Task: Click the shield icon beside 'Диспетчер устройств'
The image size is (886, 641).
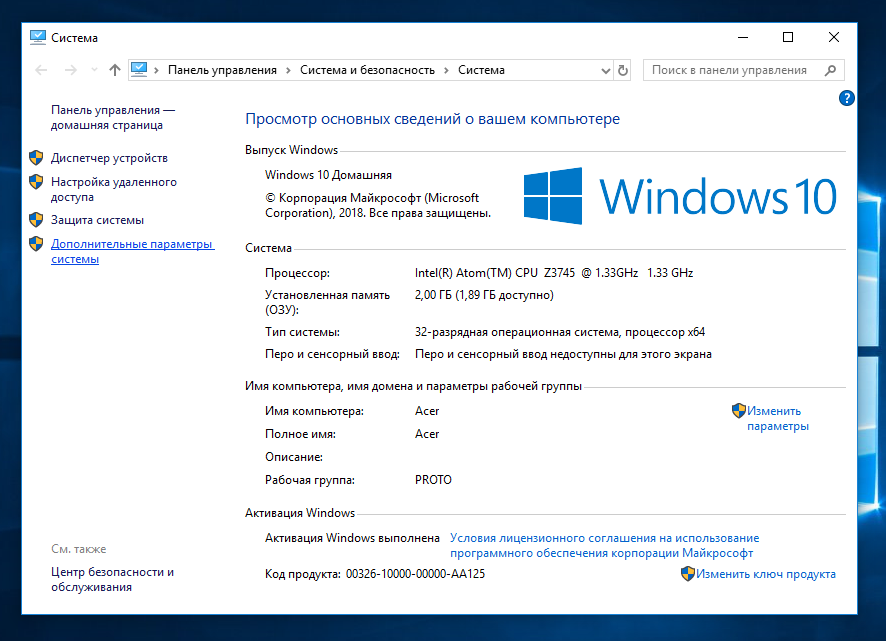Action: coord(36,158)
